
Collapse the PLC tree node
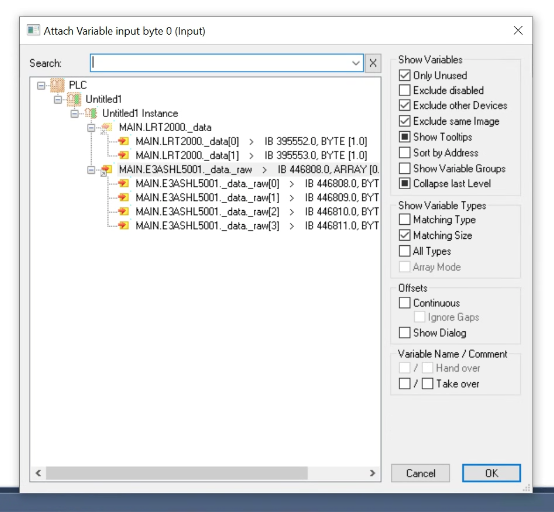(41, 86)
